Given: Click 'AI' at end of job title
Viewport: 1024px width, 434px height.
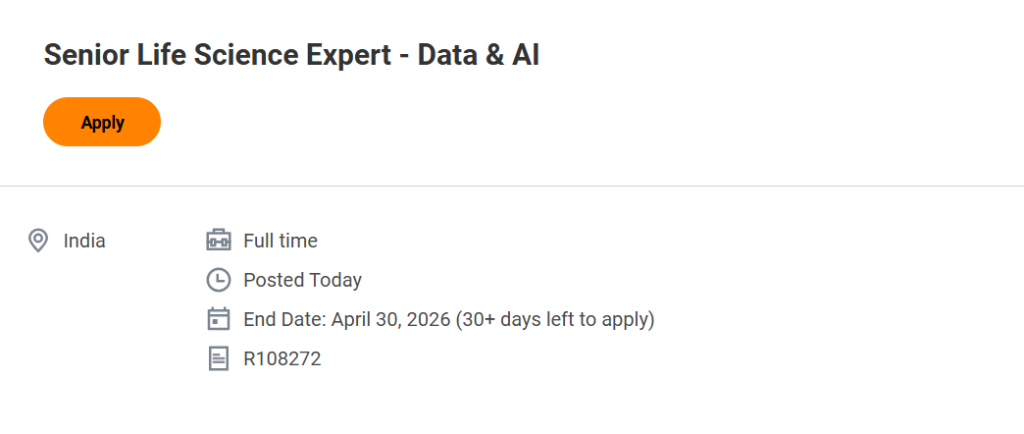Looking at the screenshot, I should [525, 56].
